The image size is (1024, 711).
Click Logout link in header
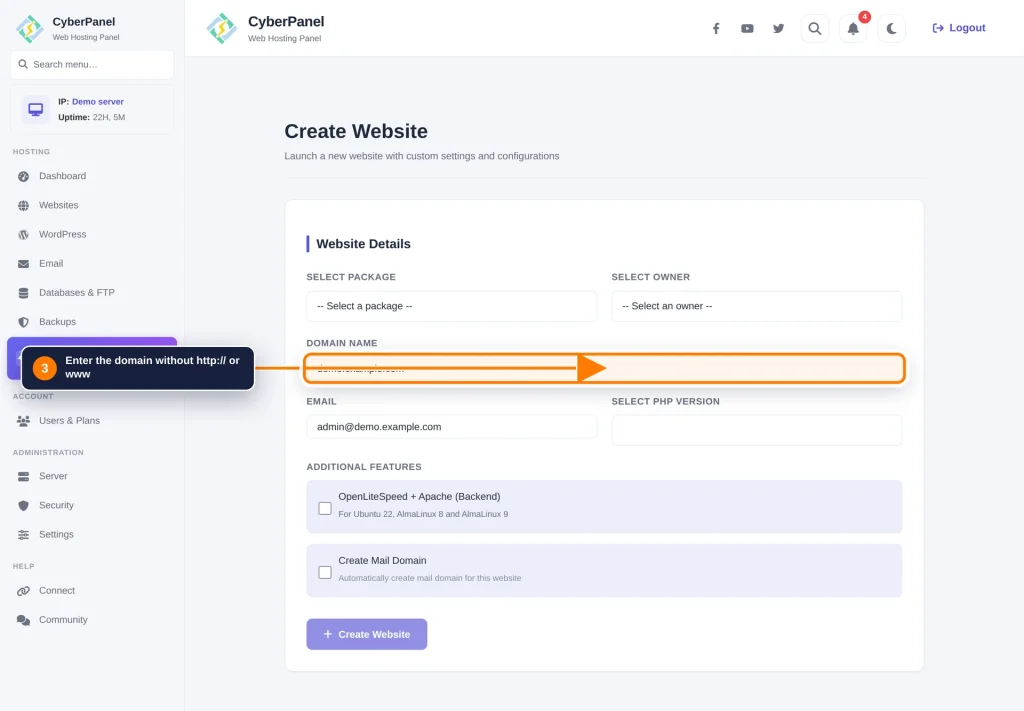point(959,28)
